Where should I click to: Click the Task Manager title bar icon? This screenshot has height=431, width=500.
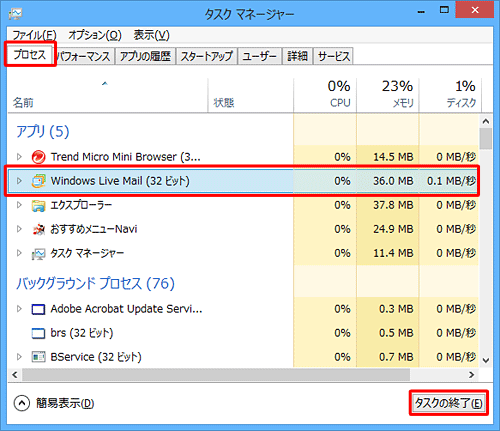[x=15, y=14]
